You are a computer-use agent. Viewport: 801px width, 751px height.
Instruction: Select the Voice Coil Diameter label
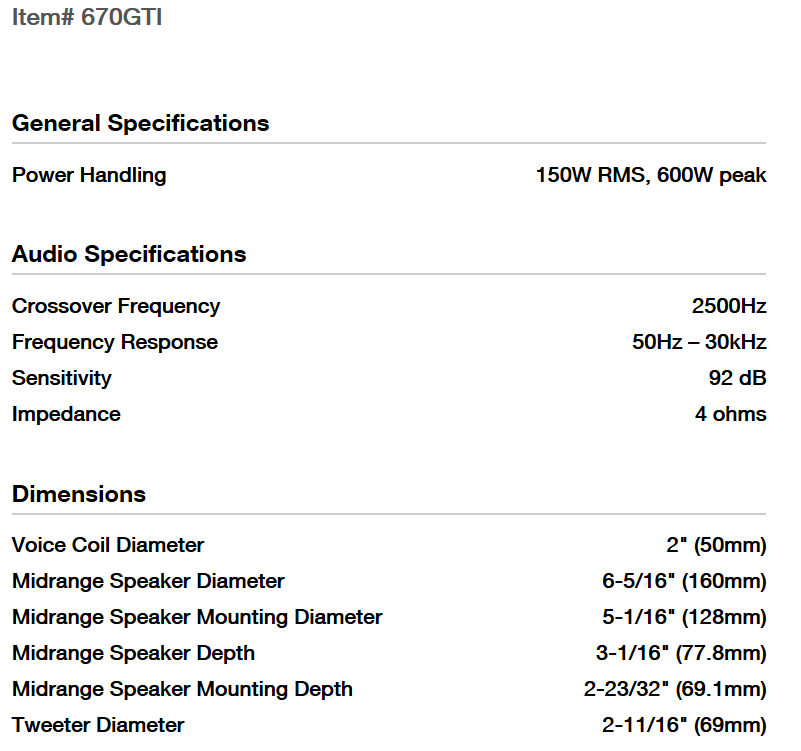(x=108, y=545)
